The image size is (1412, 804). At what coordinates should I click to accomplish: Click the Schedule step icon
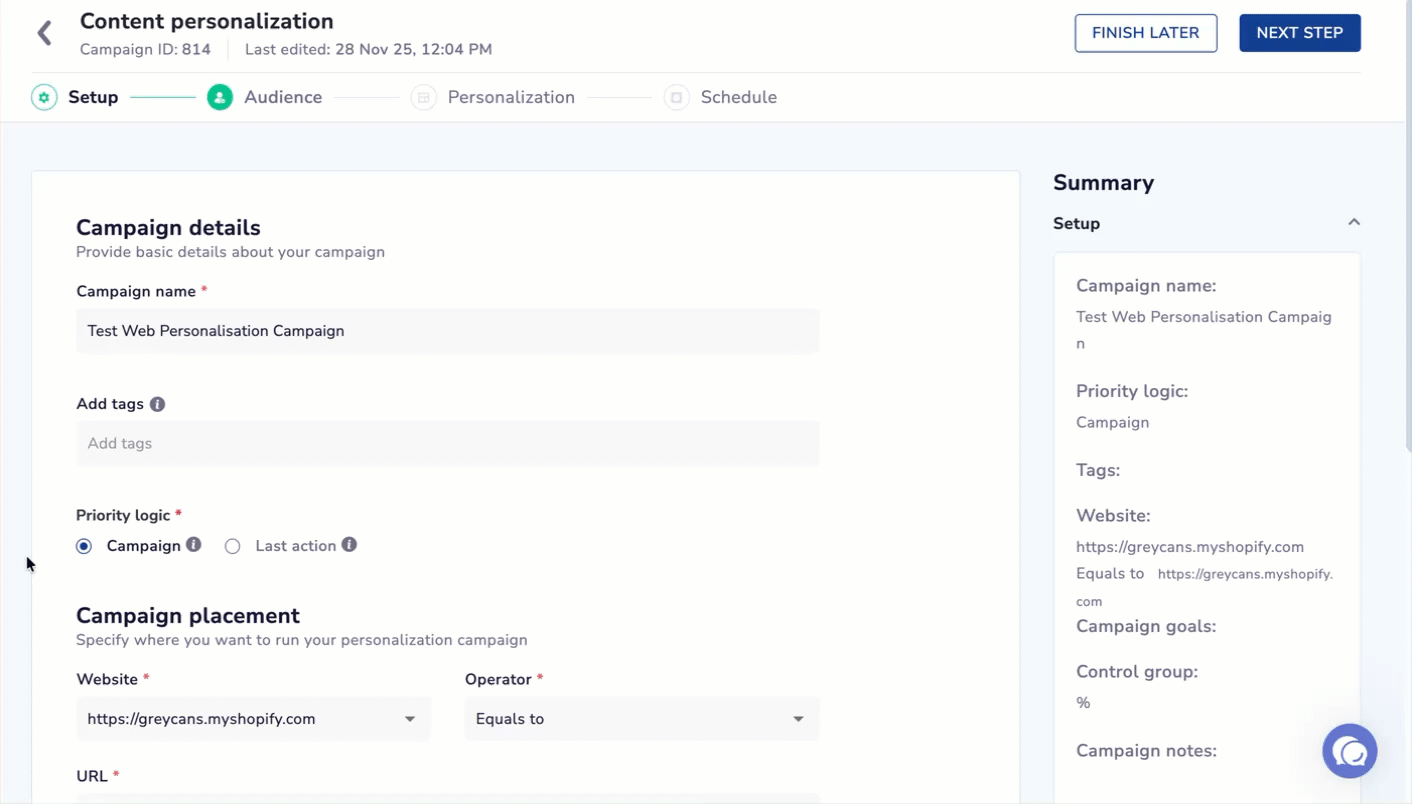click(677, 97)
